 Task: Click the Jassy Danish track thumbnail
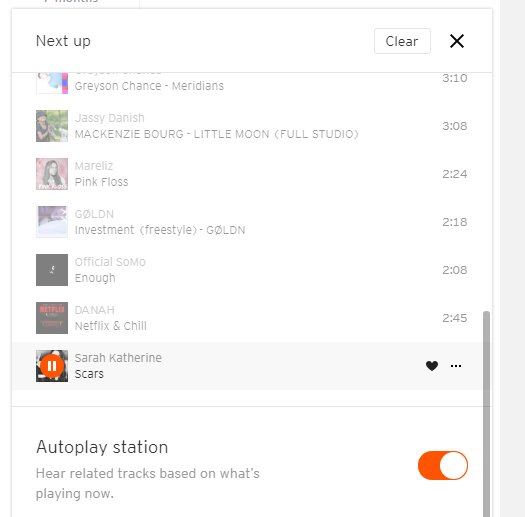pyautogui.click(x=52, y=126)
